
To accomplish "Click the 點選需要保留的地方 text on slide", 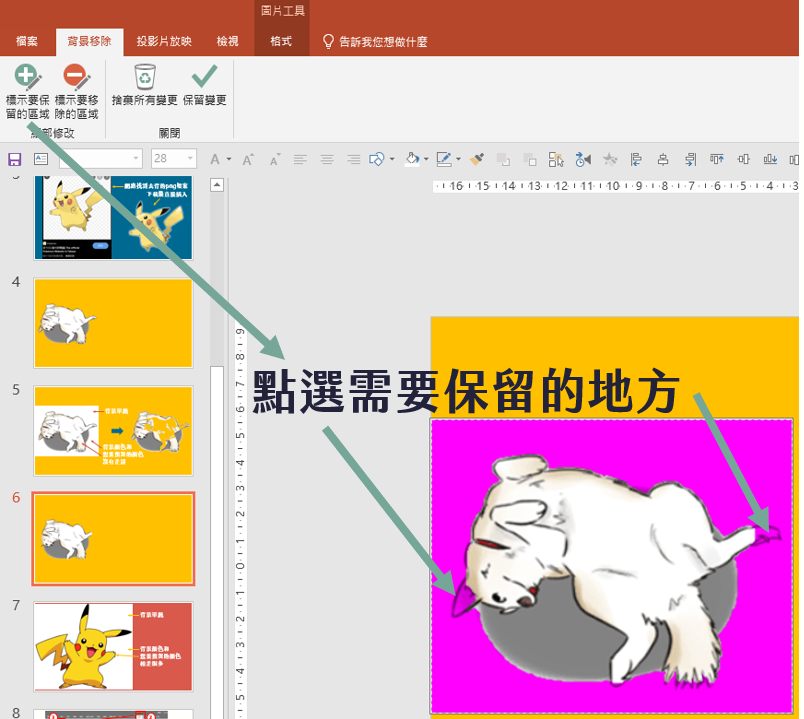I will pyautogui.click(x=466, y=392).
